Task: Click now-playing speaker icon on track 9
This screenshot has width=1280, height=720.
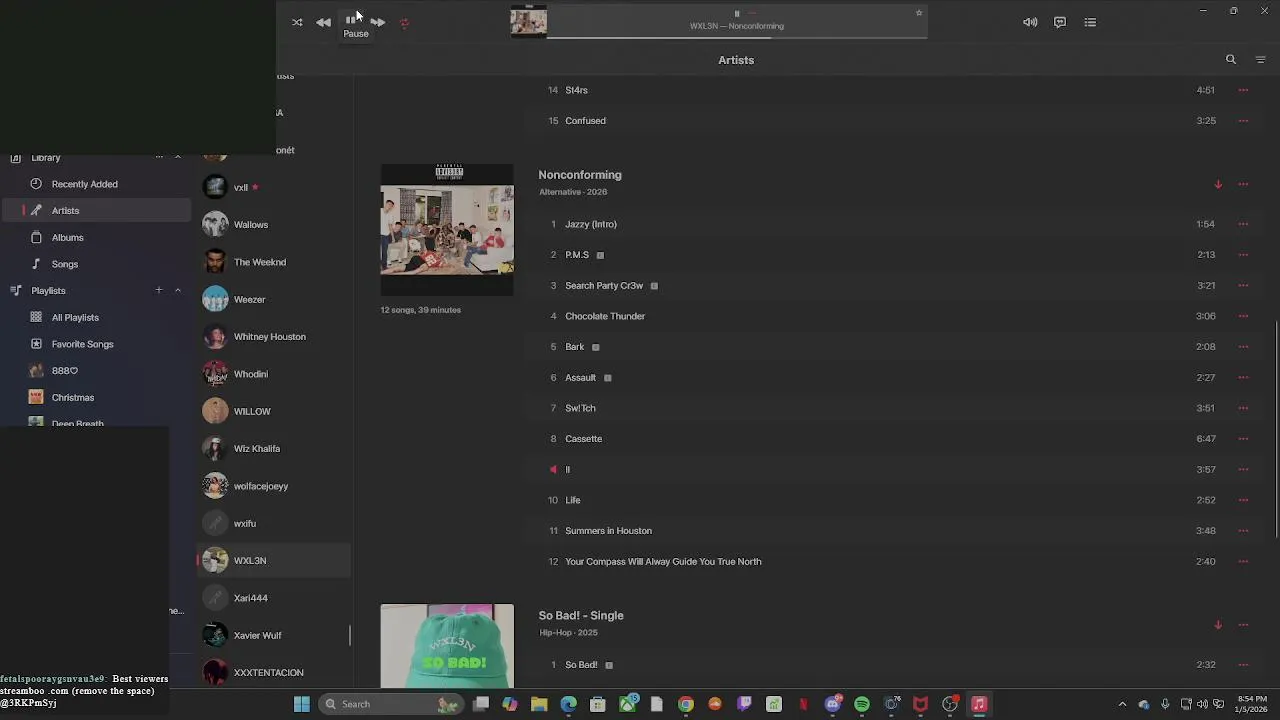Action: [553, 469]
